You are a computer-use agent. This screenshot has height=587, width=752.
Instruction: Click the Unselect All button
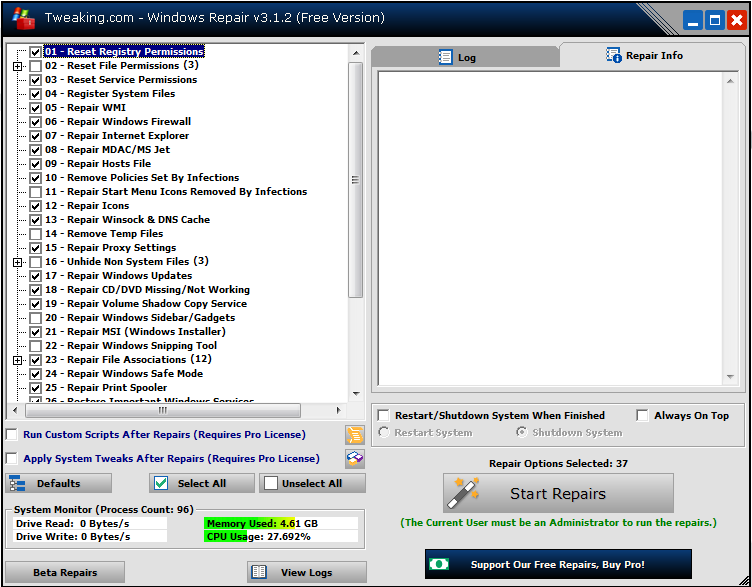point(312,483)
